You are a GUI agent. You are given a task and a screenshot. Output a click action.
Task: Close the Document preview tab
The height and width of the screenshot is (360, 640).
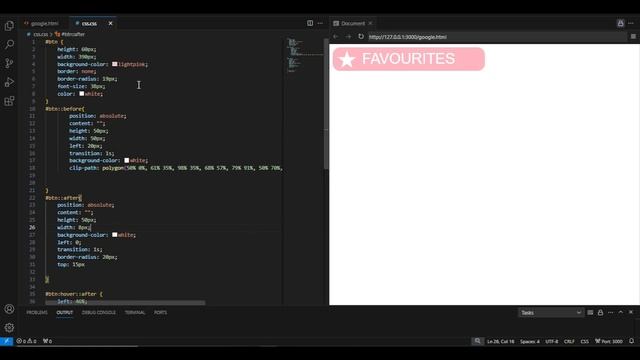370,24
